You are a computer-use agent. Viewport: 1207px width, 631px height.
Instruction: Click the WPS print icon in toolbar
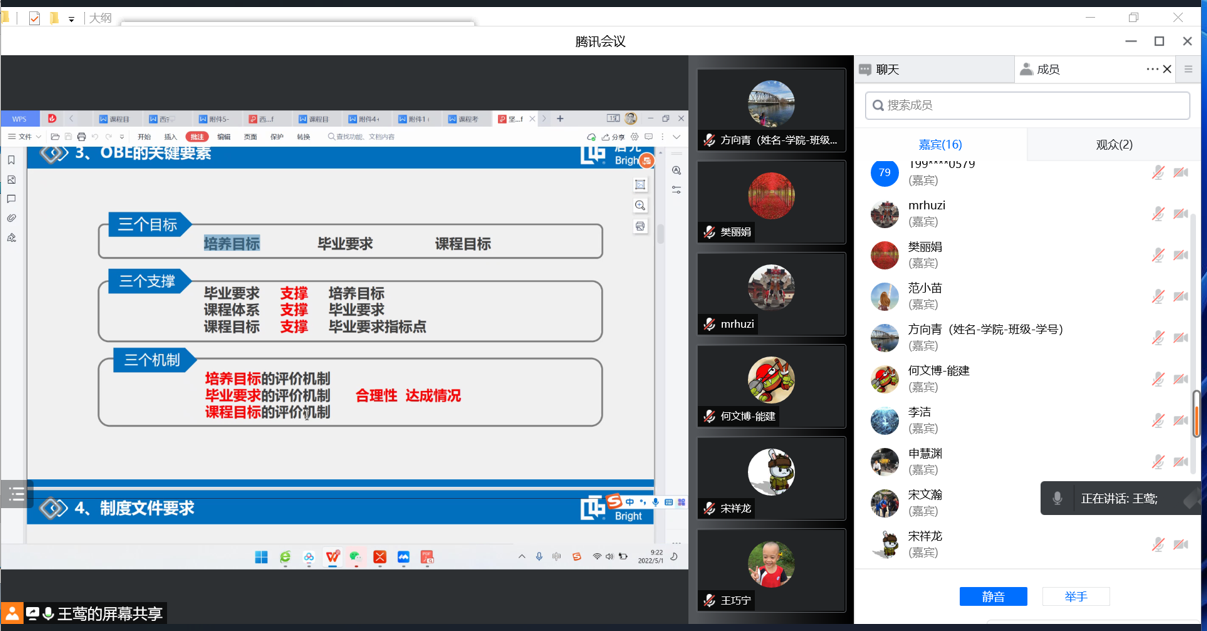pyautogui.click(x=81, y=137)
